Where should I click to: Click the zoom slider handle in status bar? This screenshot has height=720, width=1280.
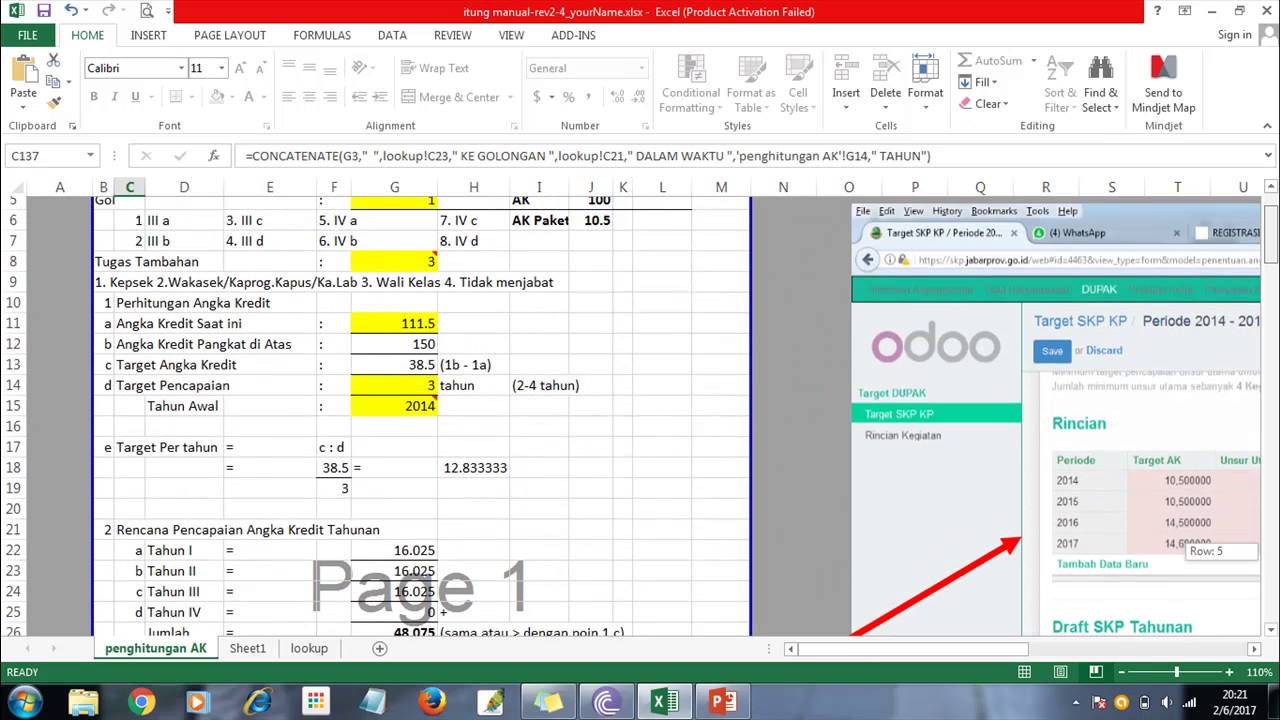pos(1176,672)
